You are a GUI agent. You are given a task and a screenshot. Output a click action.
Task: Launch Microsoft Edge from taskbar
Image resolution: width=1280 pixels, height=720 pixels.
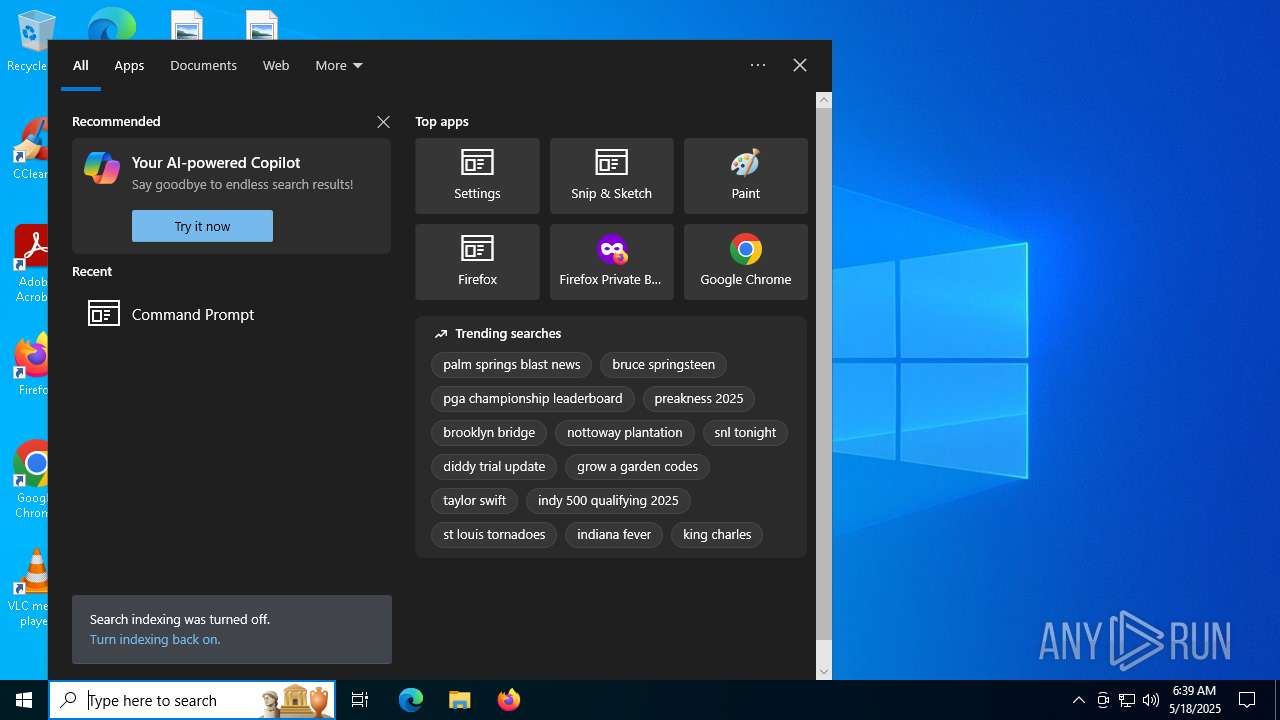click(411, 700)
